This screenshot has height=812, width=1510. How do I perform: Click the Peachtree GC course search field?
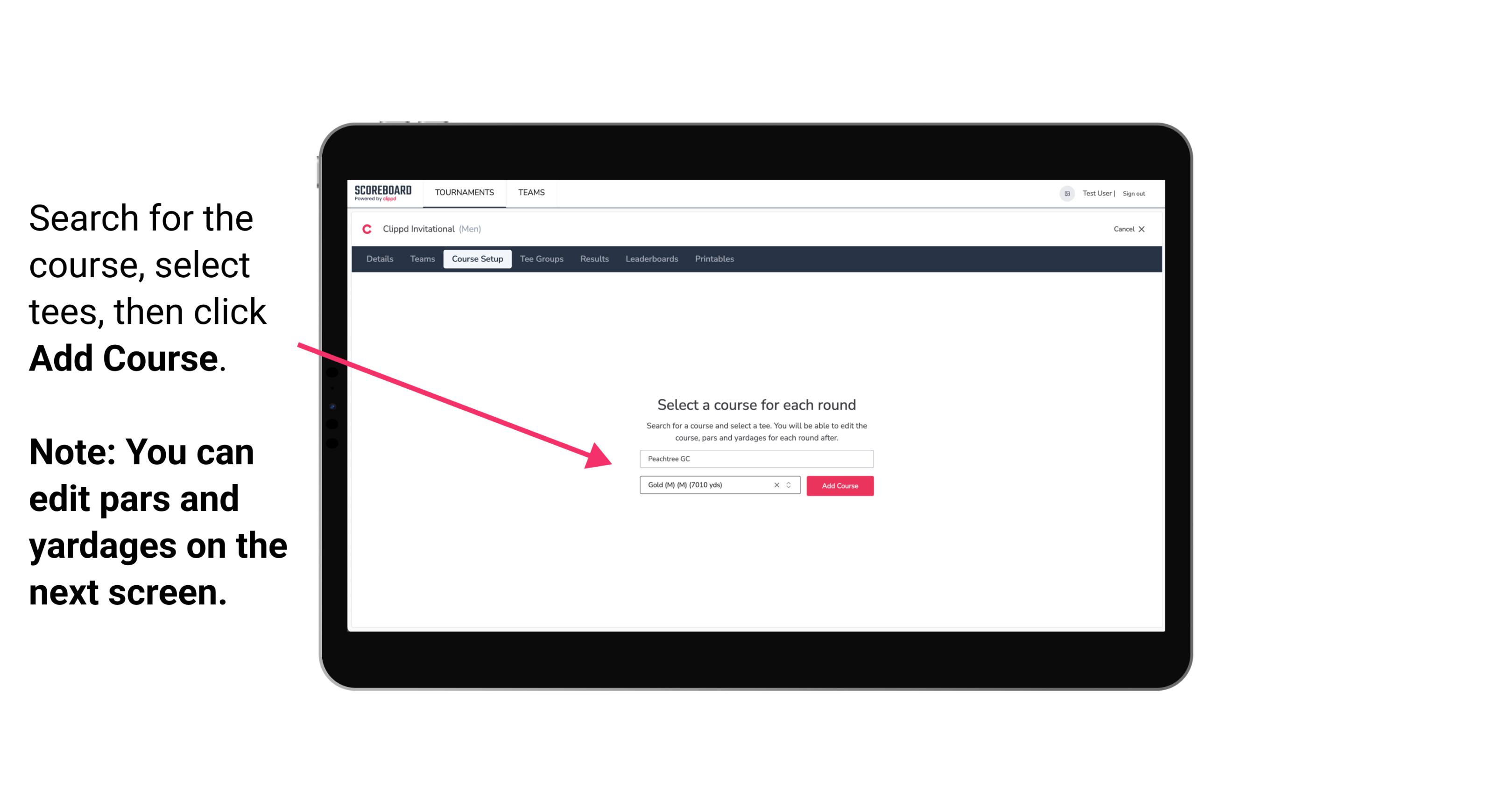click(756, 459)
